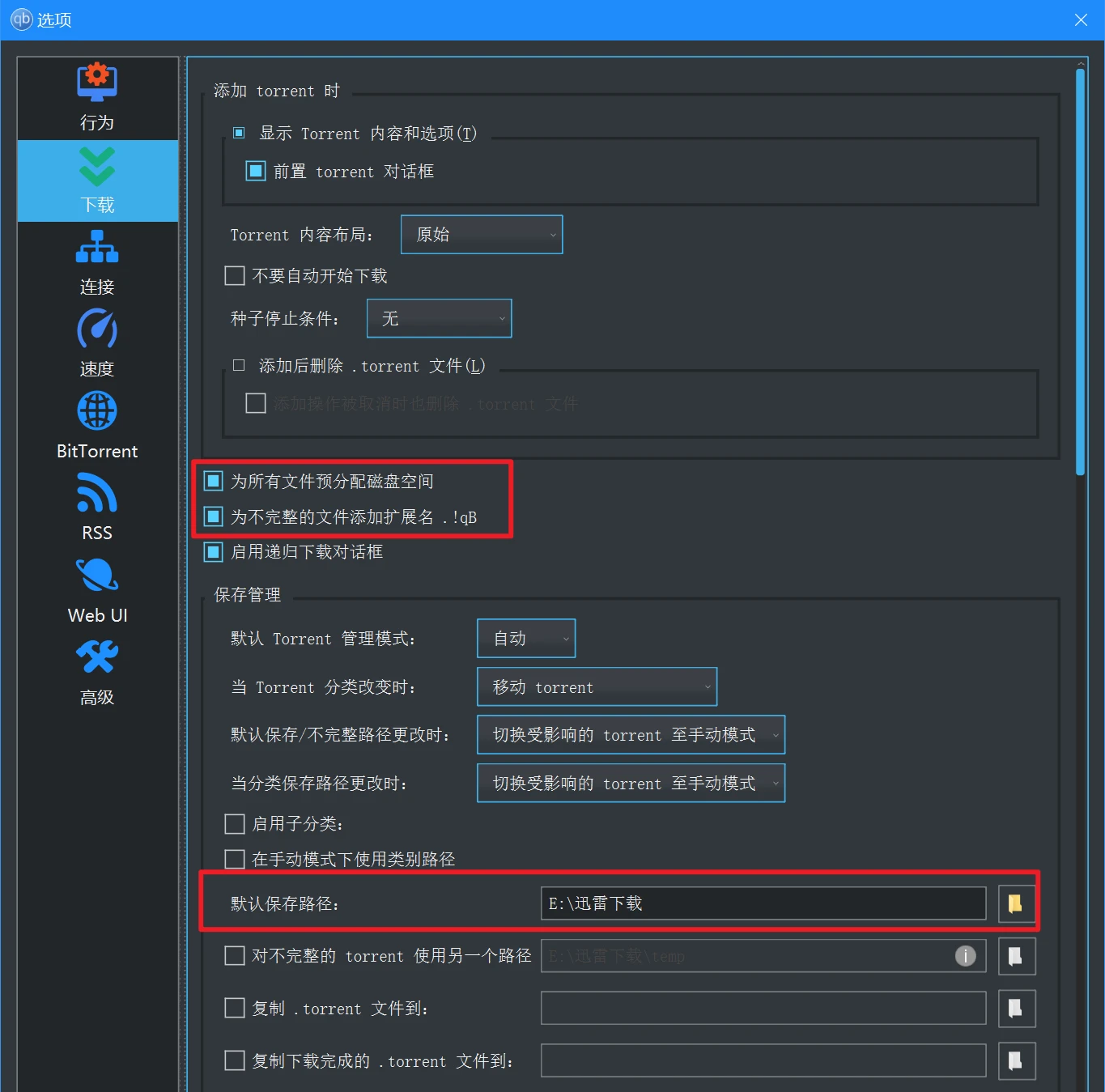Open the BitTorrent globe icon
Image resolution: width=1105 pixels, height=1092 pixels.
[x=97, y=411]
